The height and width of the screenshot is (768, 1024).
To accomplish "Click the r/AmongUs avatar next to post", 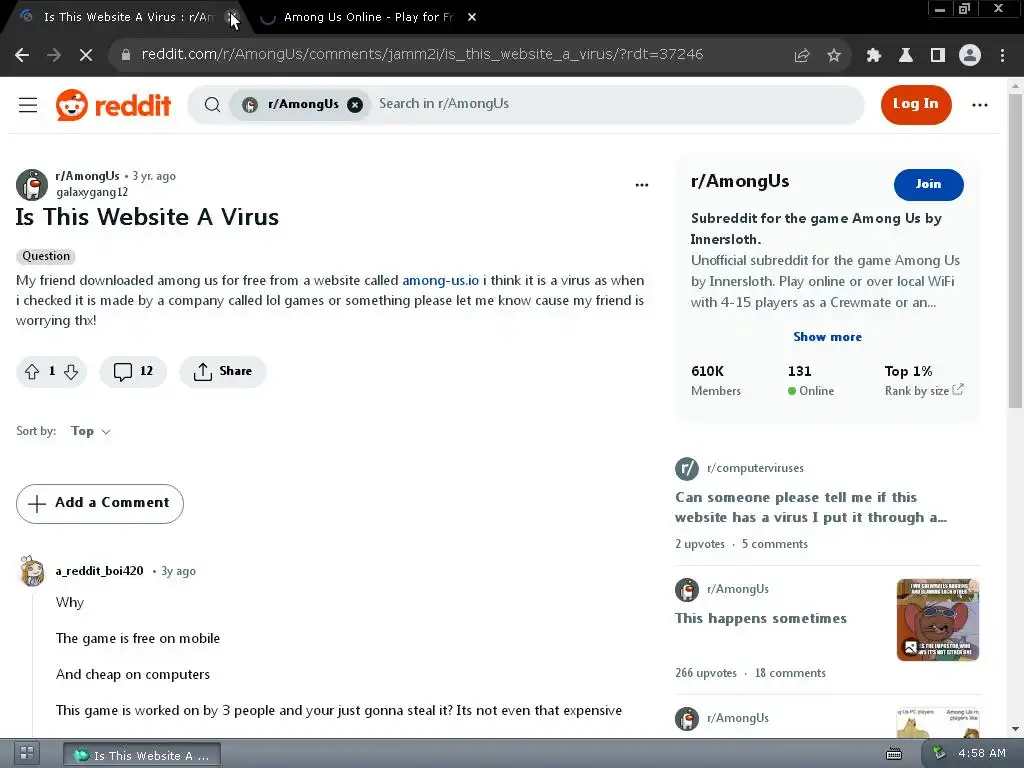I will (x=32, y=184).
